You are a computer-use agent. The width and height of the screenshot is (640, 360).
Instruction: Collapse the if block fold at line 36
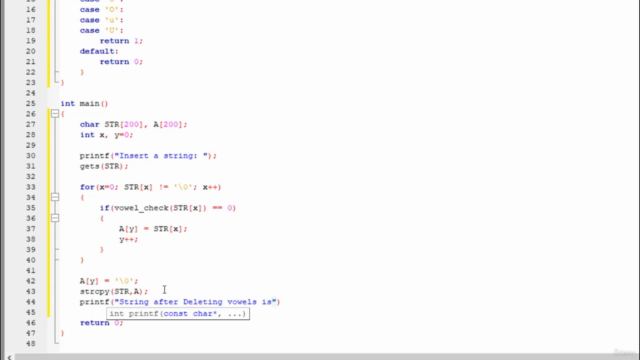[x=55, y=218]
